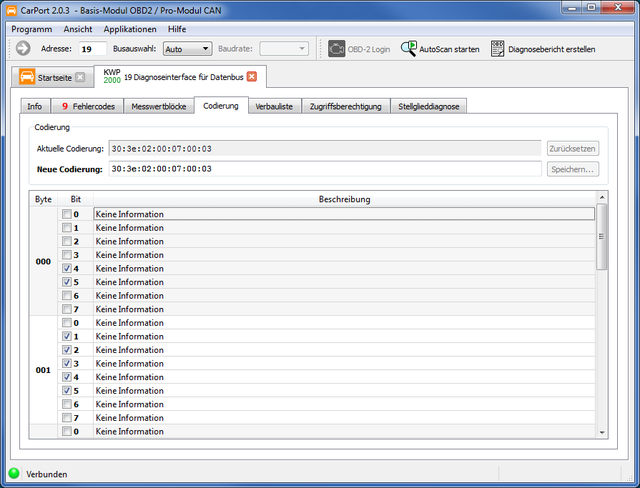Click the OBD-2 Login engine icon
The width and height of the screenshot is (640, 488).
[337, 49]
